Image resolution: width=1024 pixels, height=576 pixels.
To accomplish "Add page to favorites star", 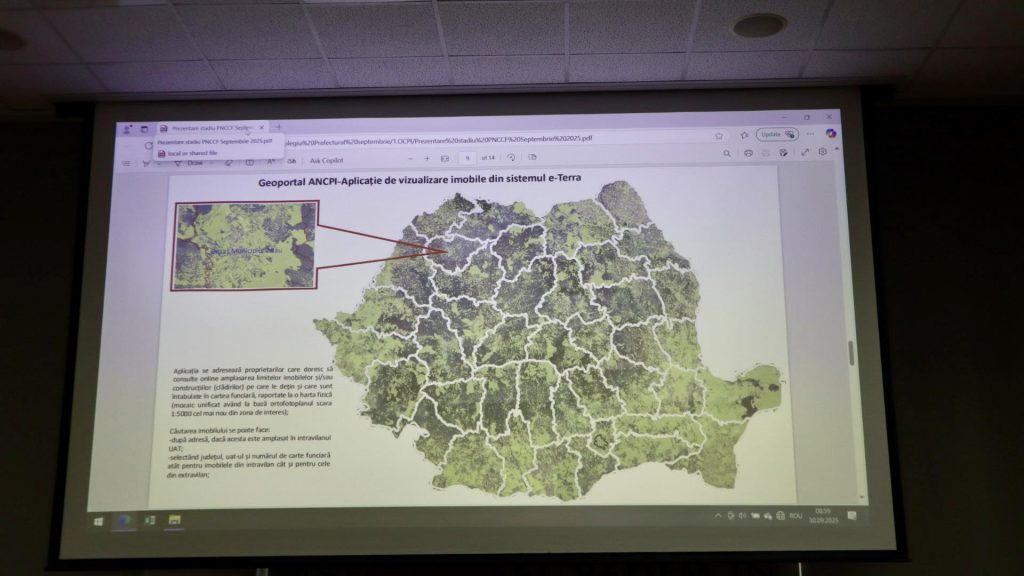I will coord(718,135).
